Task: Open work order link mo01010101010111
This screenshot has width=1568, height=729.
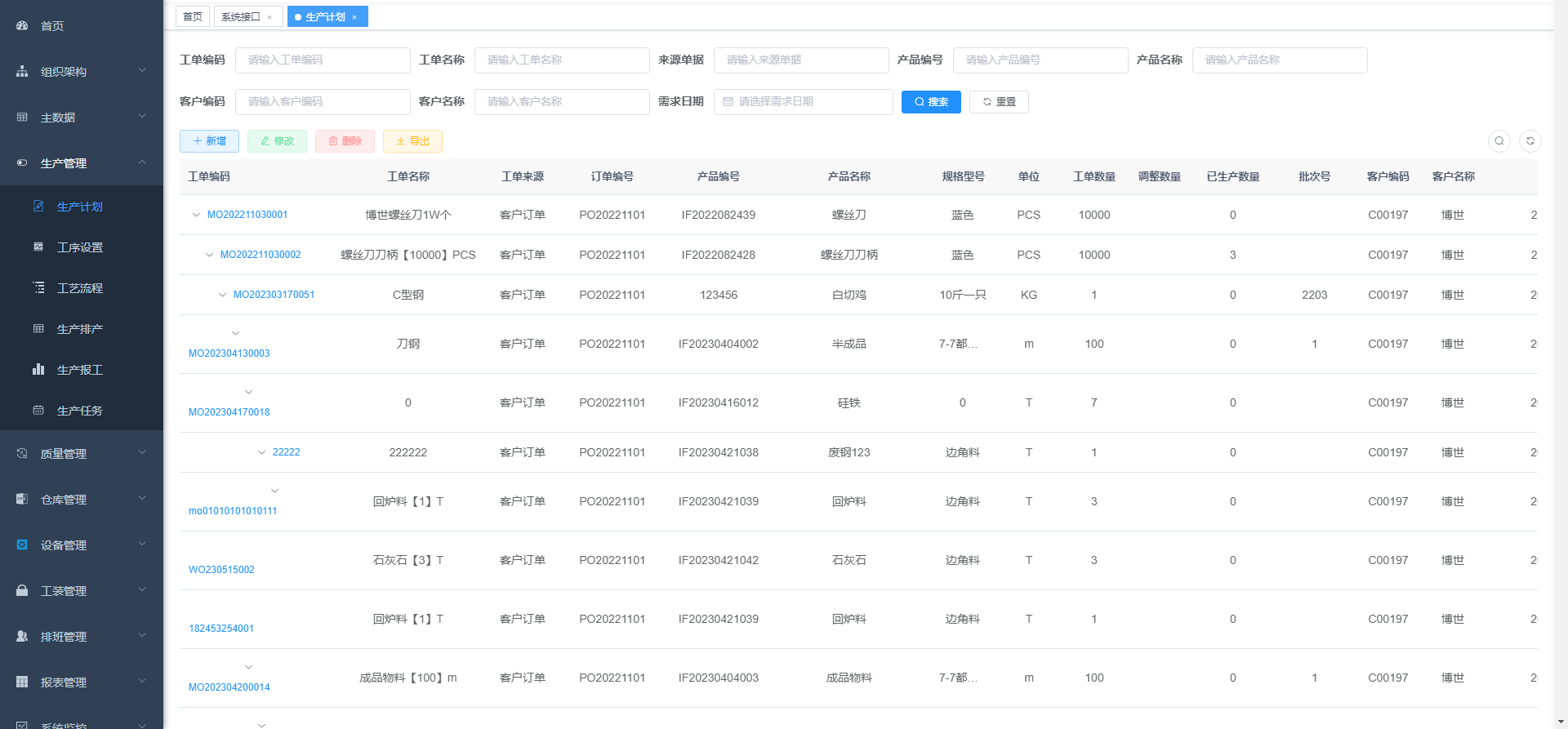Action: click(233, 511)
